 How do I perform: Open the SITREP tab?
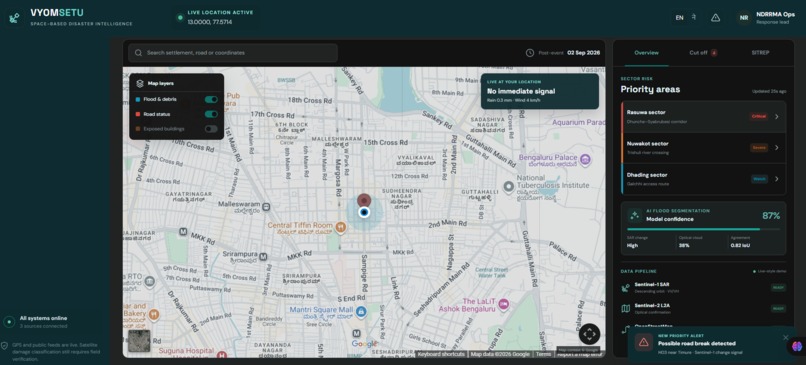coord(760,53)
